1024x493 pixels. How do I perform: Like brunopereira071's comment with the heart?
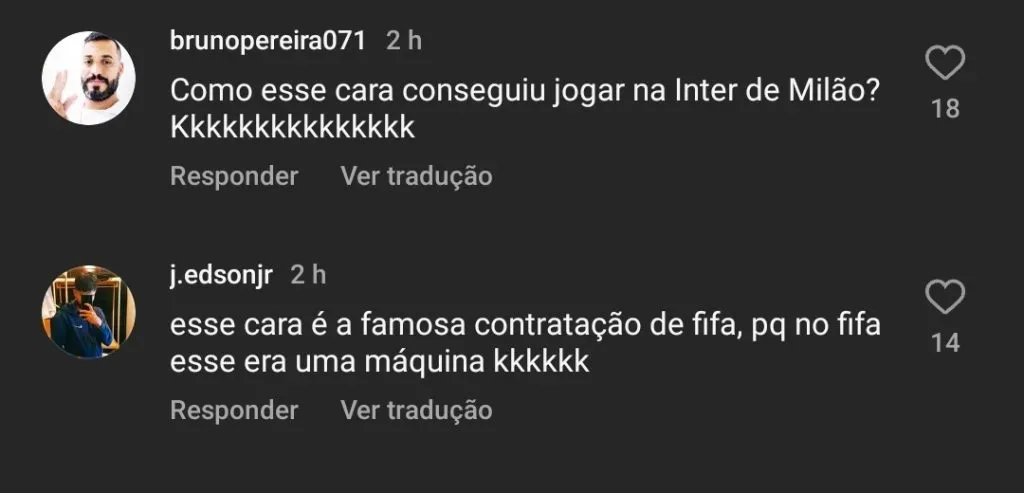944,64
